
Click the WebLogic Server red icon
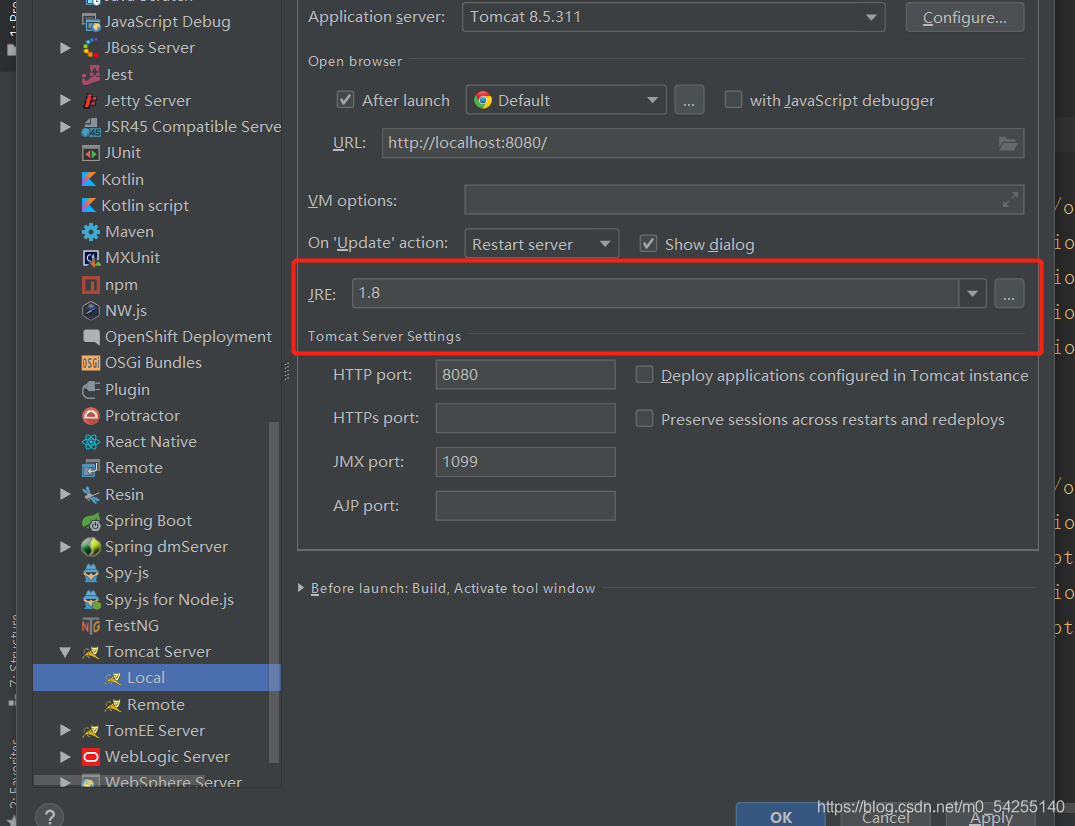(90, 757)
